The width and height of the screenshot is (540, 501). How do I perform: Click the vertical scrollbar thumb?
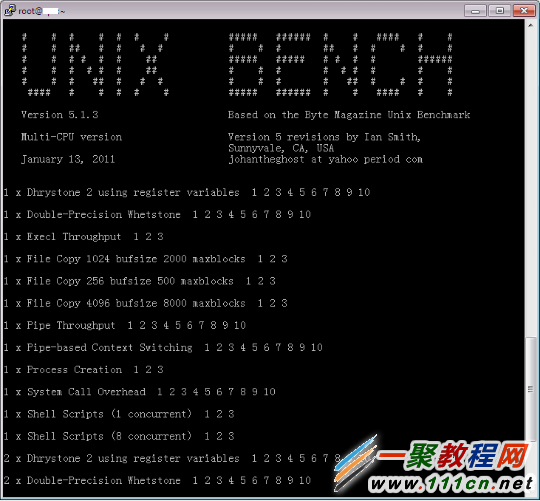pos(531,389)
